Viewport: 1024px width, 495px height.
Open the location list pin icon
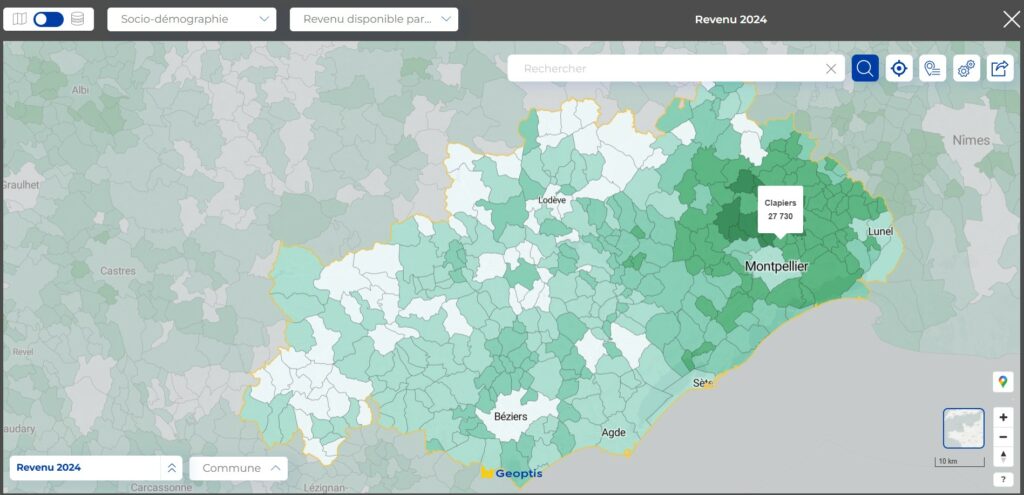(933, 68)
